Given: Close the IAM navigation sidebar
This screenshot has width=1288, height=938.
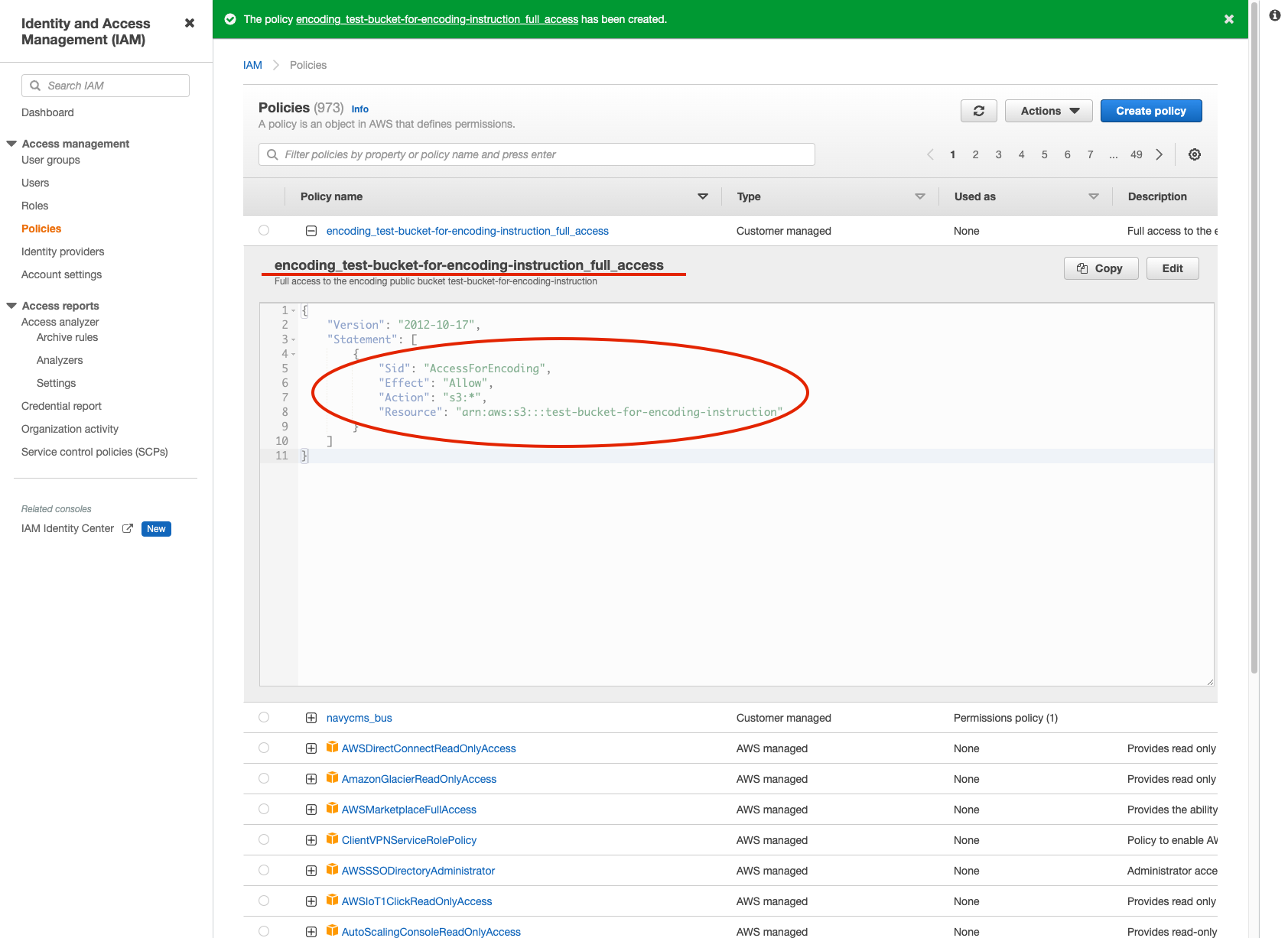Looking at the screenshot, I should pyautogui.click(x=190, y=23).
